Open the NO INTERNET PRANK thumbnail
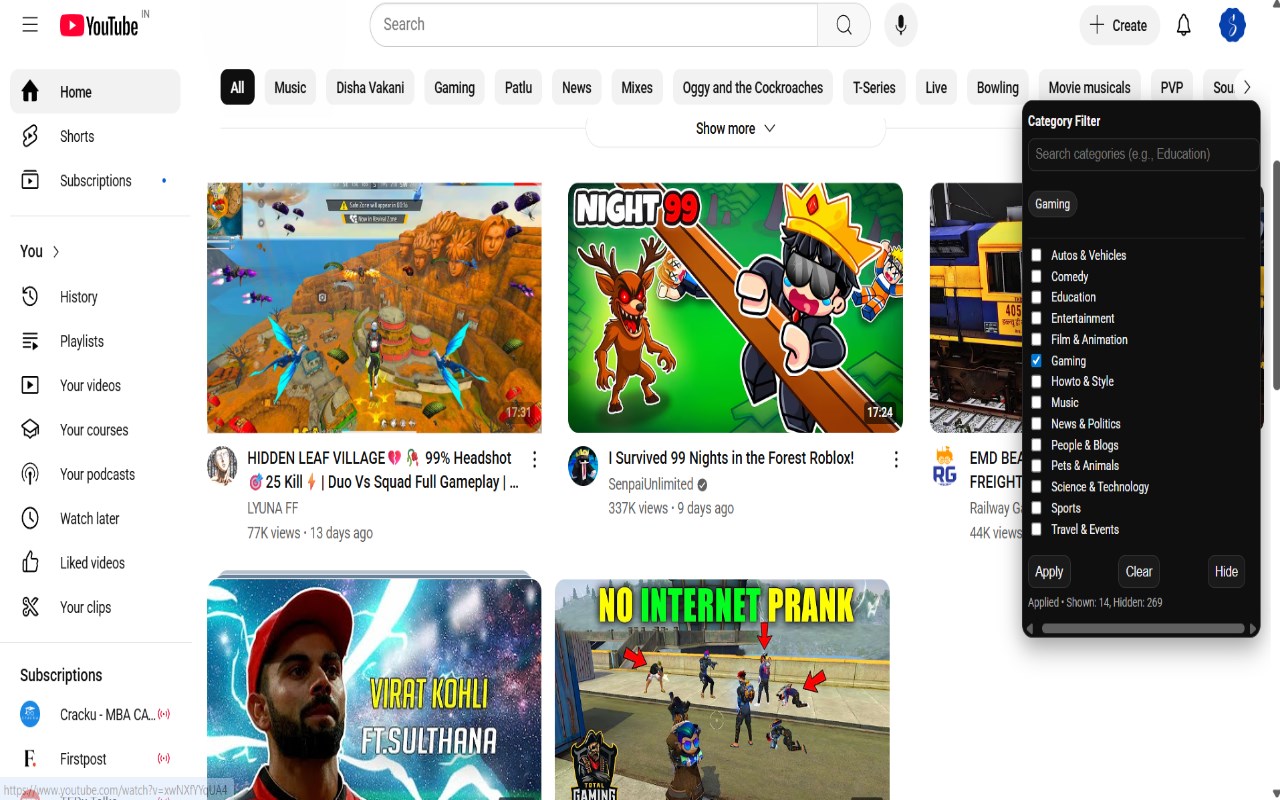Screen dimensions: 1280x800 click(x=722, y=690)
